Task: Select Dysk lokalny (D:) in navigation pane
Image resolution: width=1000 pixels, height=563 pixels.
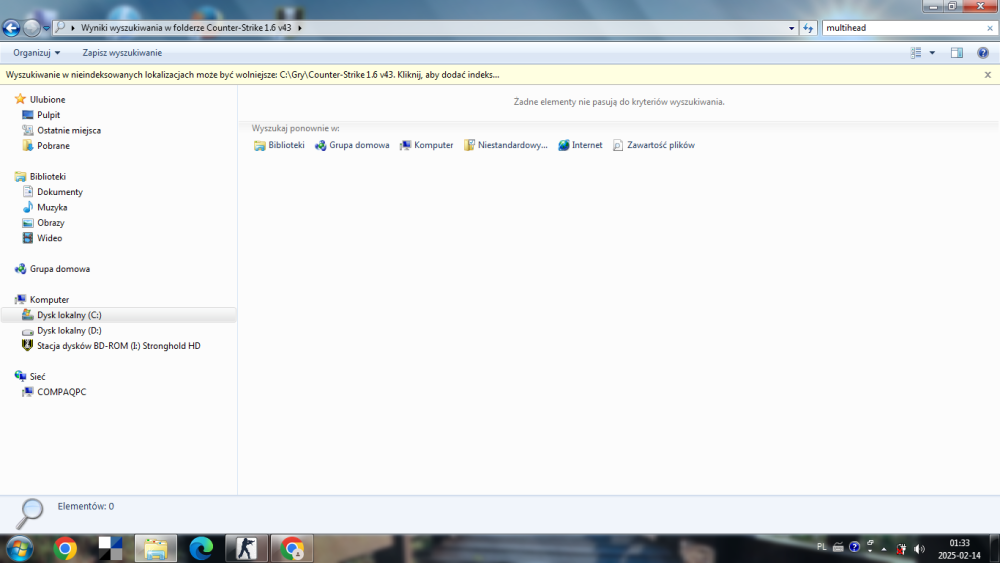Action: [x=69, y=330]
